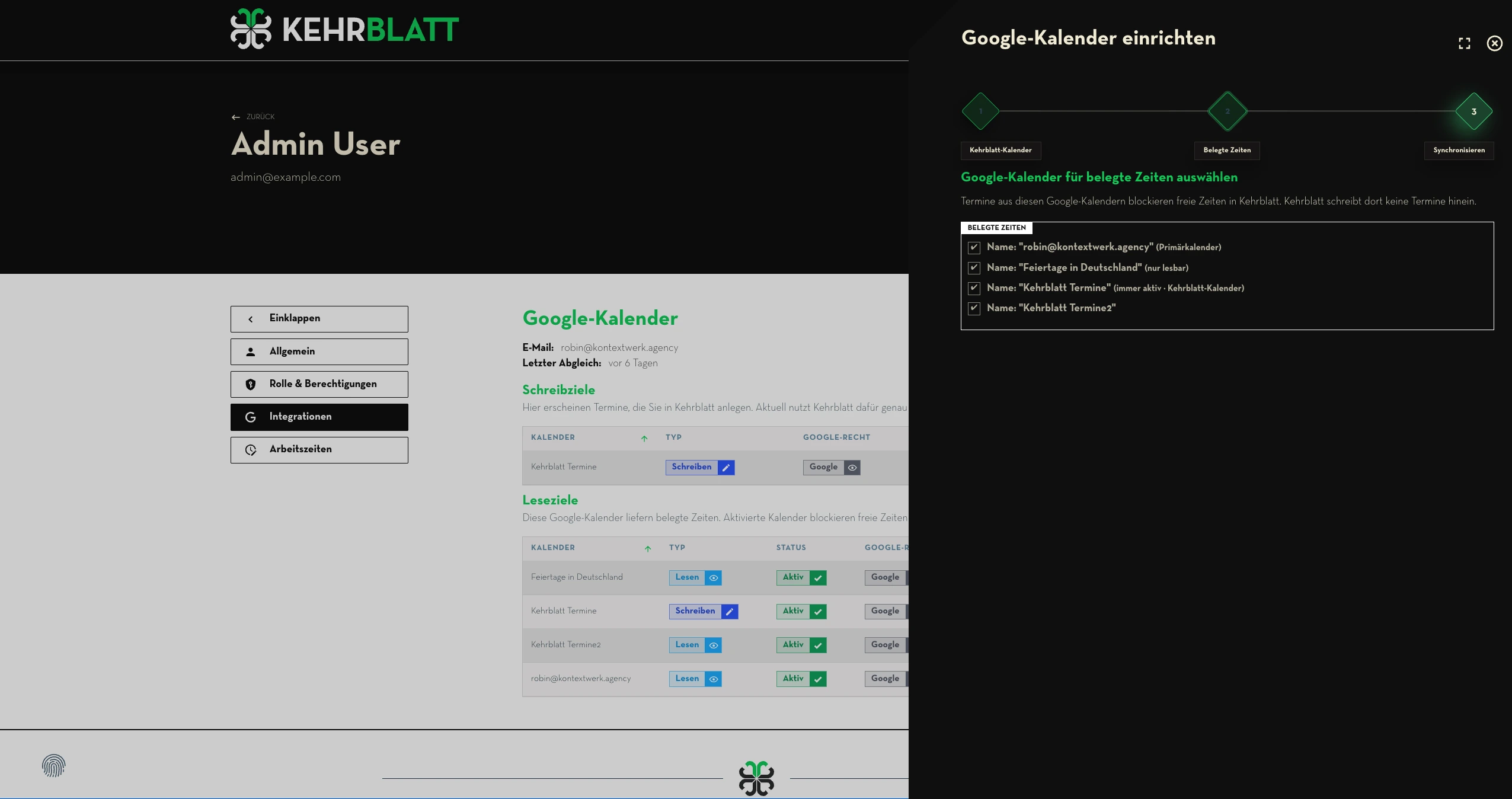Screen dimensions: 1512x799
Task: Click clock icon beside Arbeitszeiten
Action: [251, 450]
